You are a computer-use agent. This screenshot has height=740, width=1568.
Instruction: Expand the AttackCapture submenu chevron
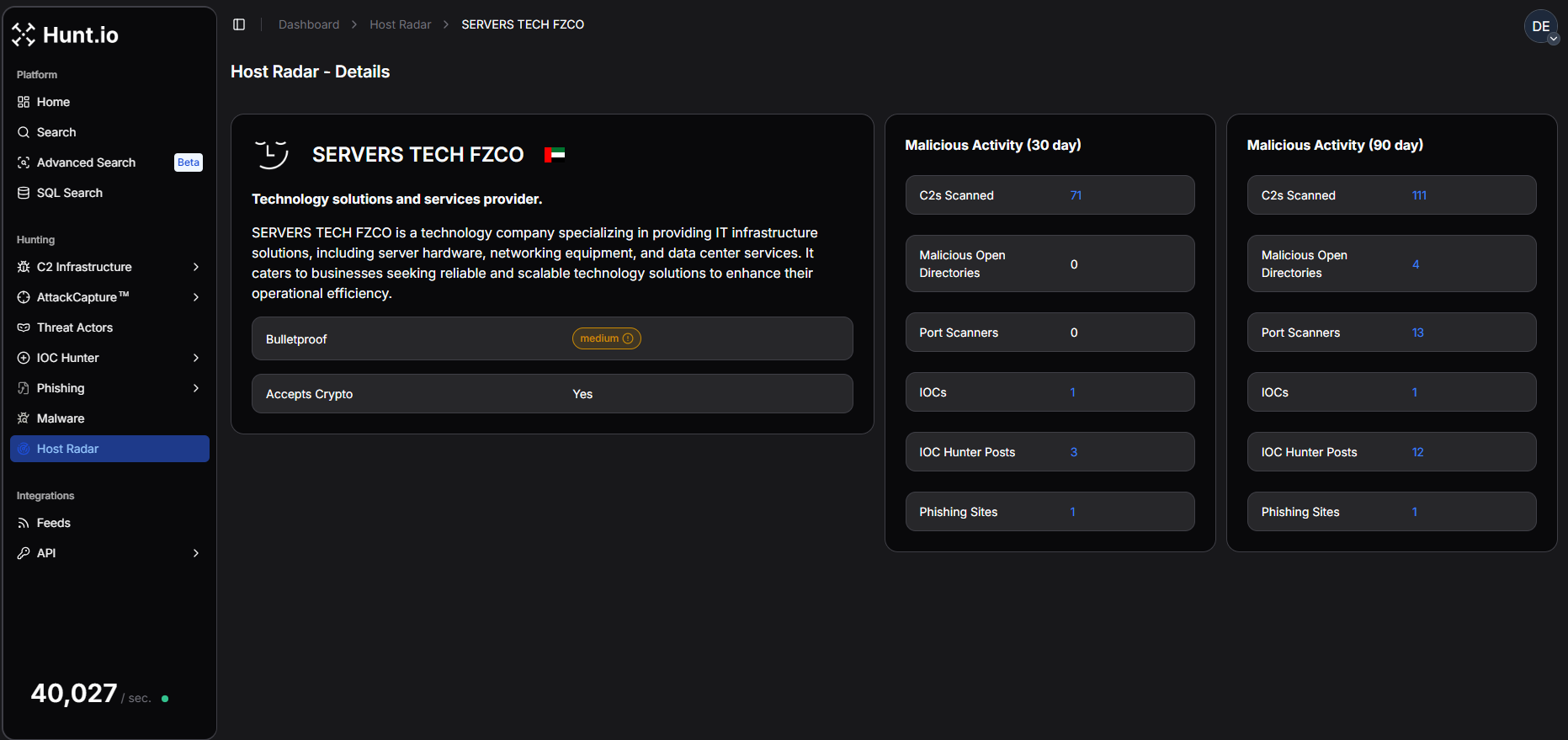point(196,297)
